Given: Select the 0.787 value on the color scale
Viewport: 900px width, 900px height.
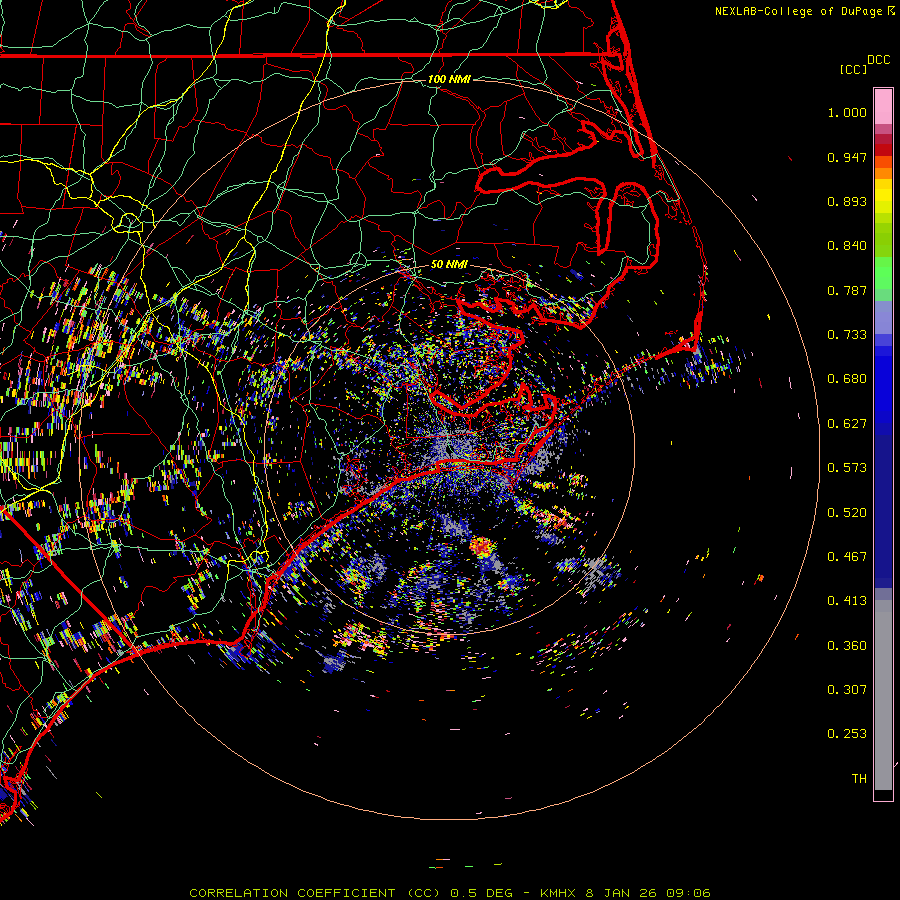Looking at the screenshot, I should click(847, 290).
